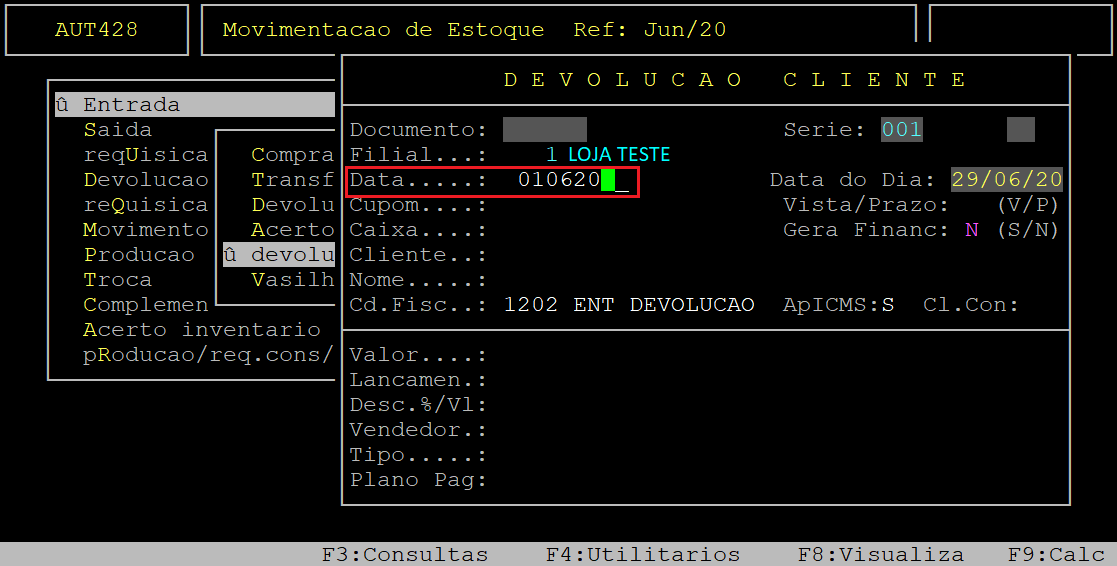Viewport: 1117px width, 566px height.
Task: Open the Movimento menu entry
Action: 145,230
